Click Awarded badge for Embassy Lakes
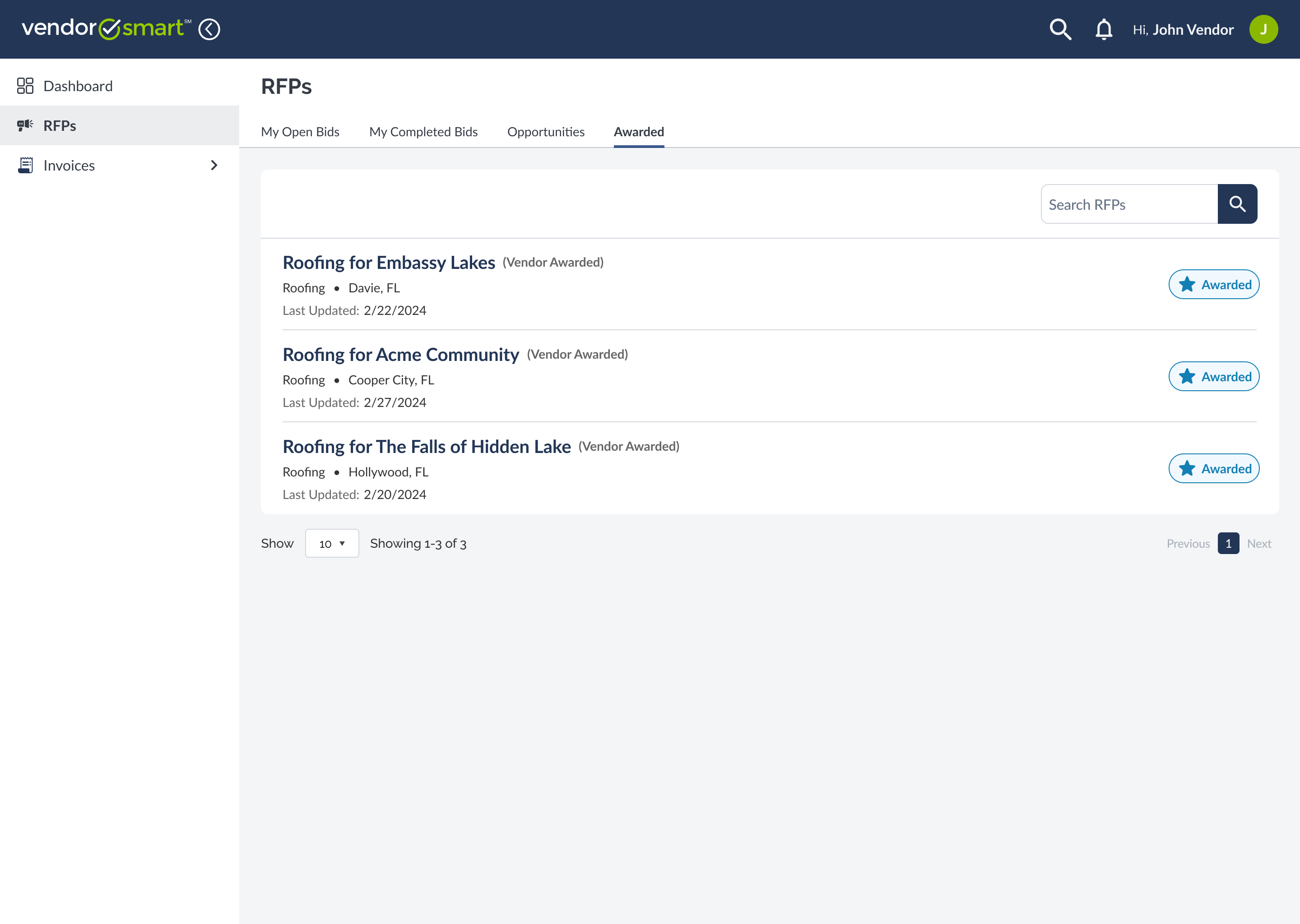 point(1213,285)
